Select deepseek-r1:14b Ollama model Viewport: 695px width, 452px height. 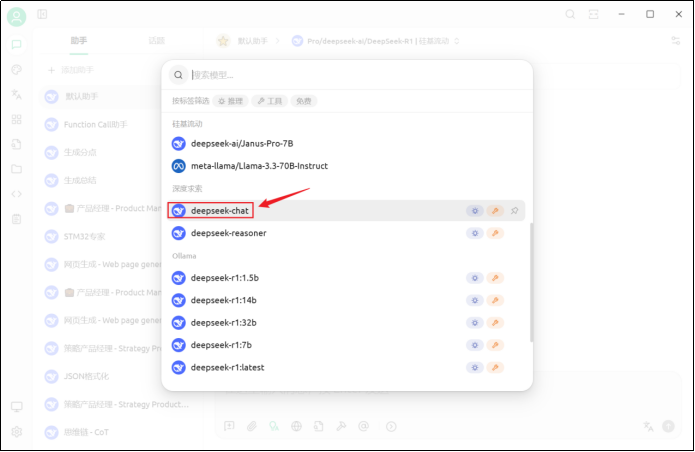point(348,300)
